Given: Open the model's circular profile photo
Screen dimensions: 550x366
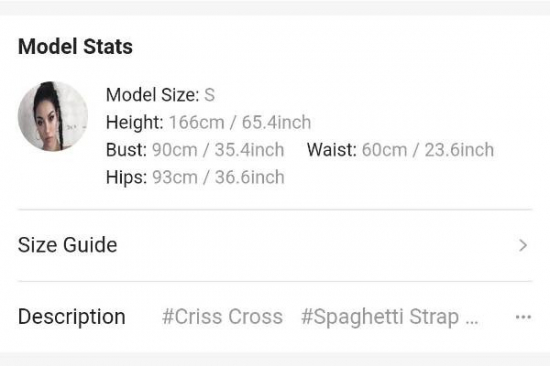Looking at the screenshot, I should tap(53, 116).
